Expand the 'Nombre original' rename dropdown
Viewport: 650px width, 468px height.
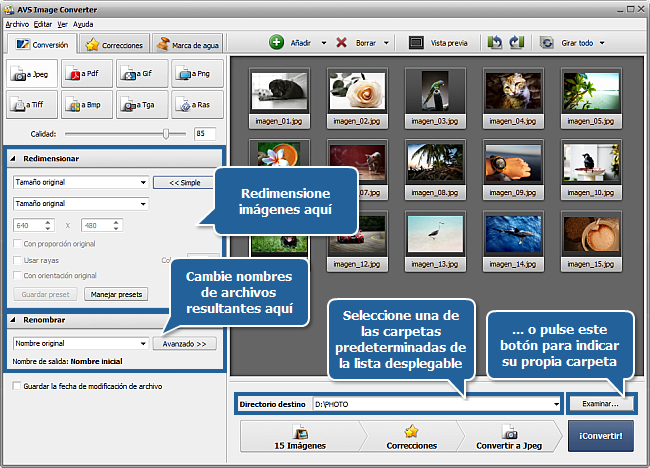pos(142,343)
